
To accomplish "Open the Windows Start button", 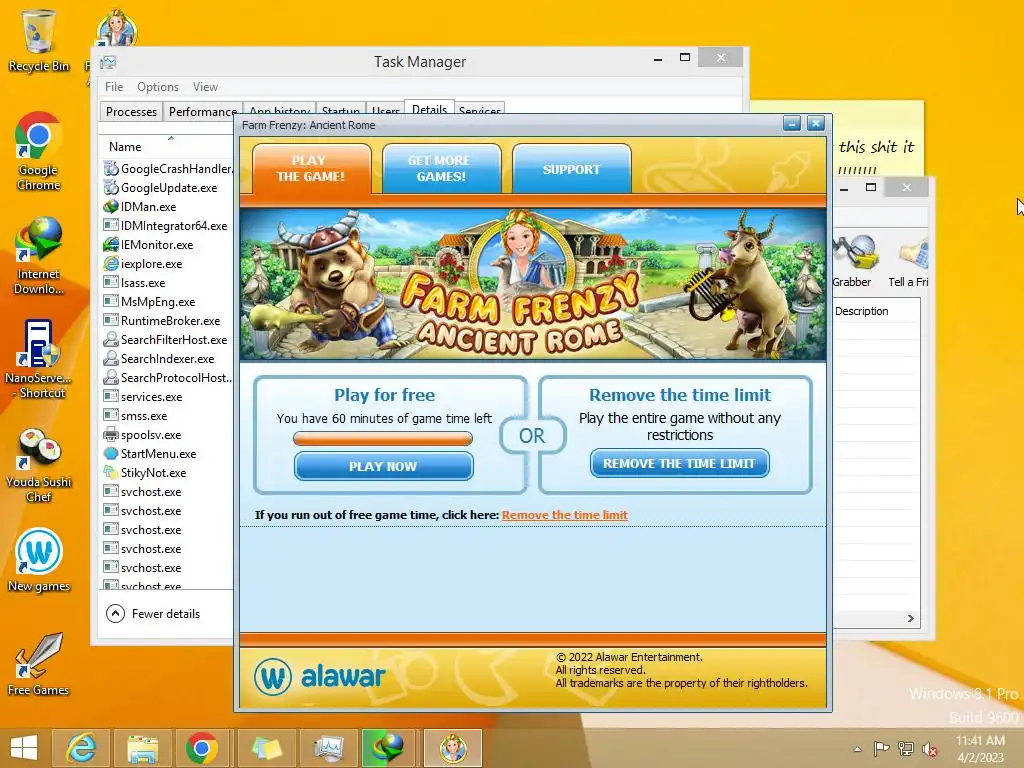I will (24, 748).
